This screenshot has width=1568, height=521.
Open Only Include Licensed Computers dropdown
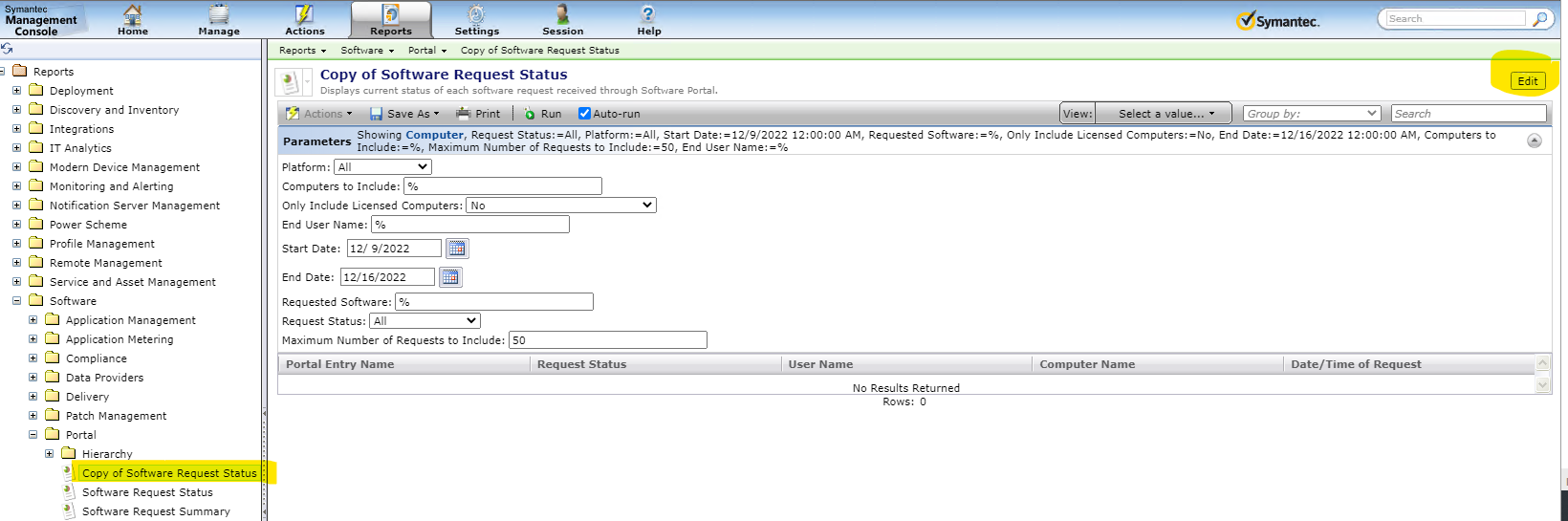coord(560,206)
